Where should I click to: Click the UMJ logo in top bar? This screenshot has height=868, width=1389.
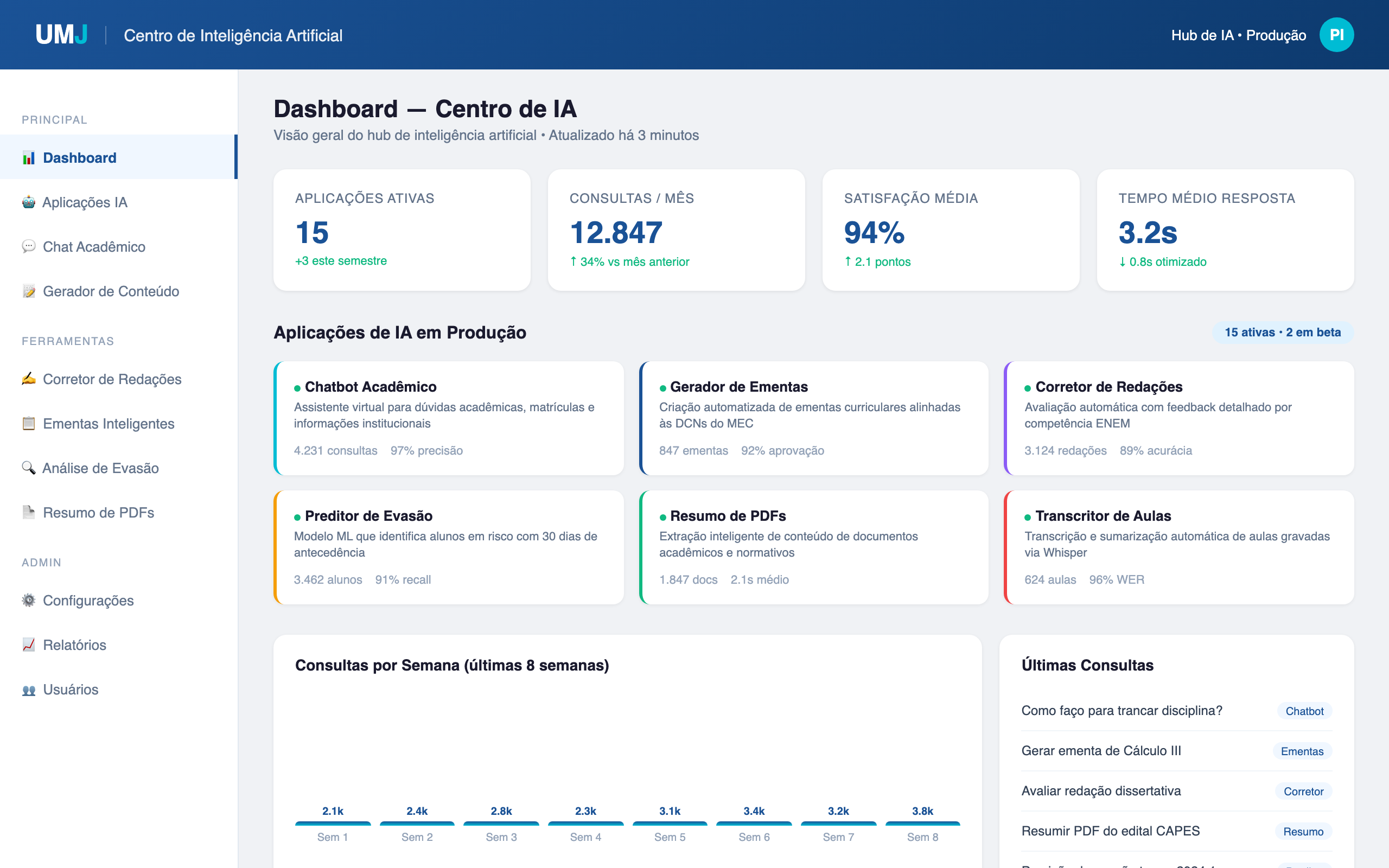point(61,34)
